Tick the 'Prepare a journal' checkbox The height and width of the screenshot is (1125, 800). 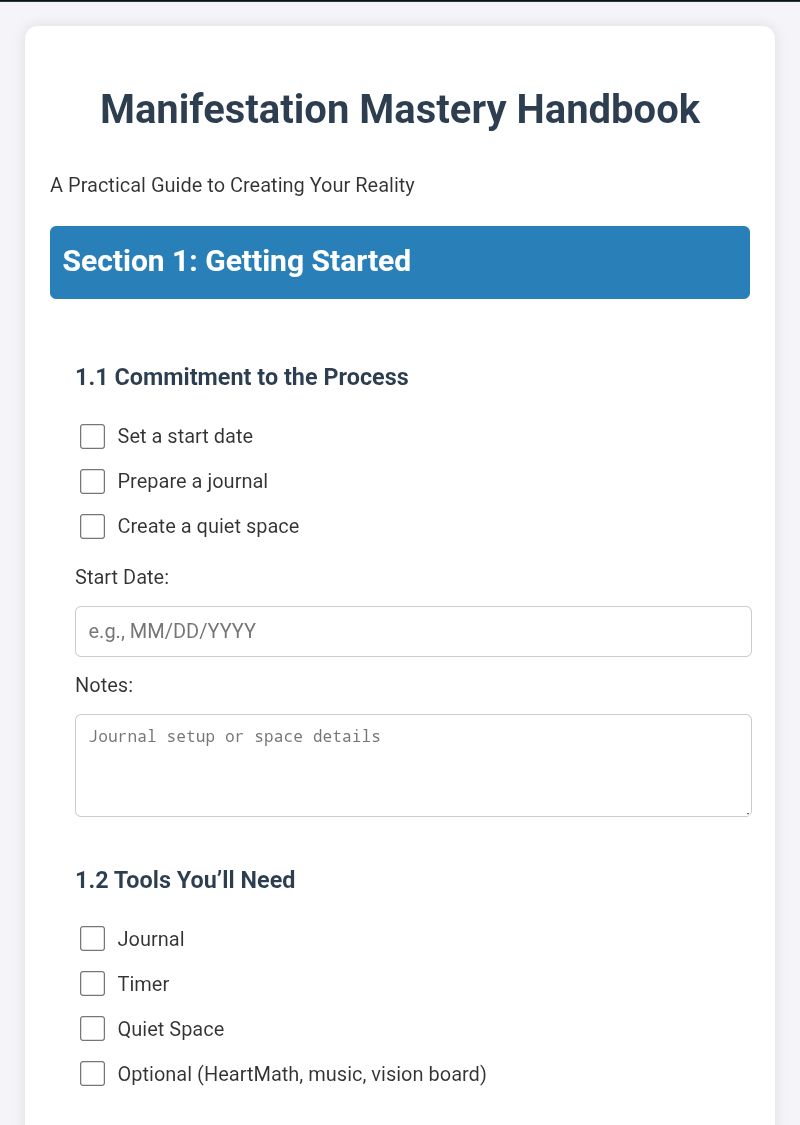pyautogui.click(x=93, y=481)
